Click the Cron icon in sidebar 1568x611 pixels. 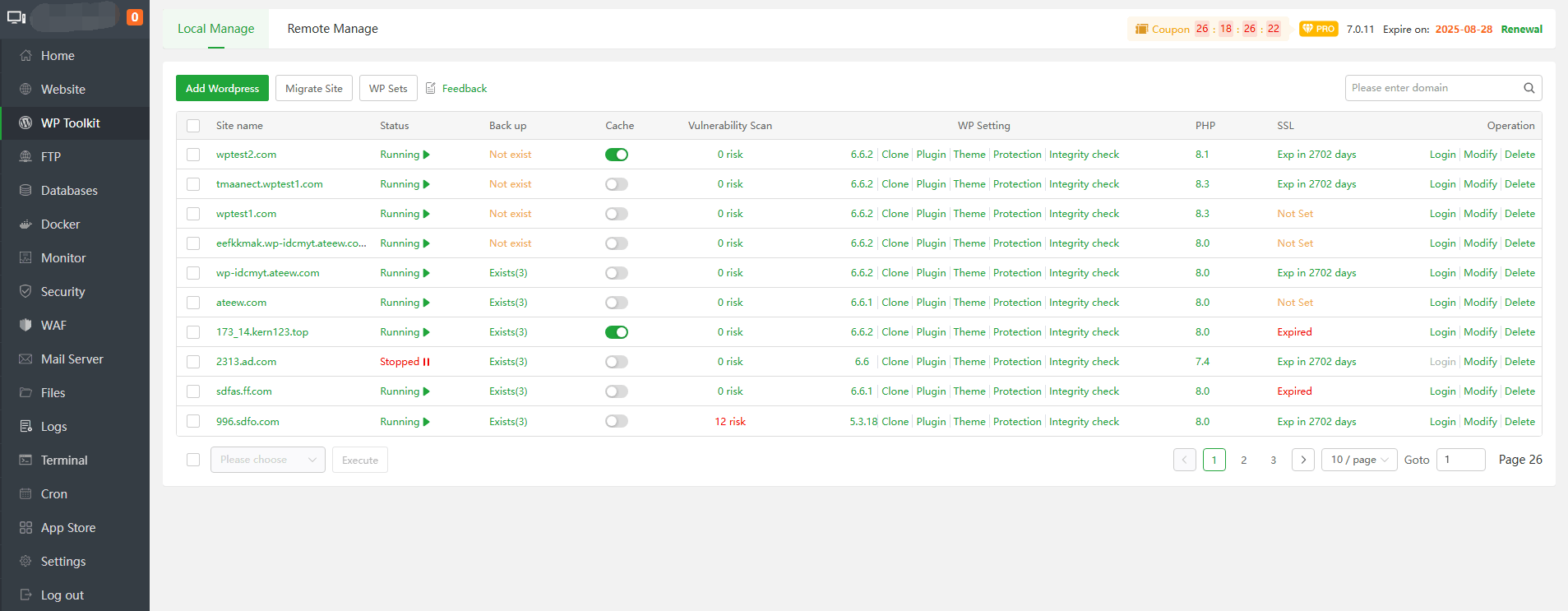[25, 494]
